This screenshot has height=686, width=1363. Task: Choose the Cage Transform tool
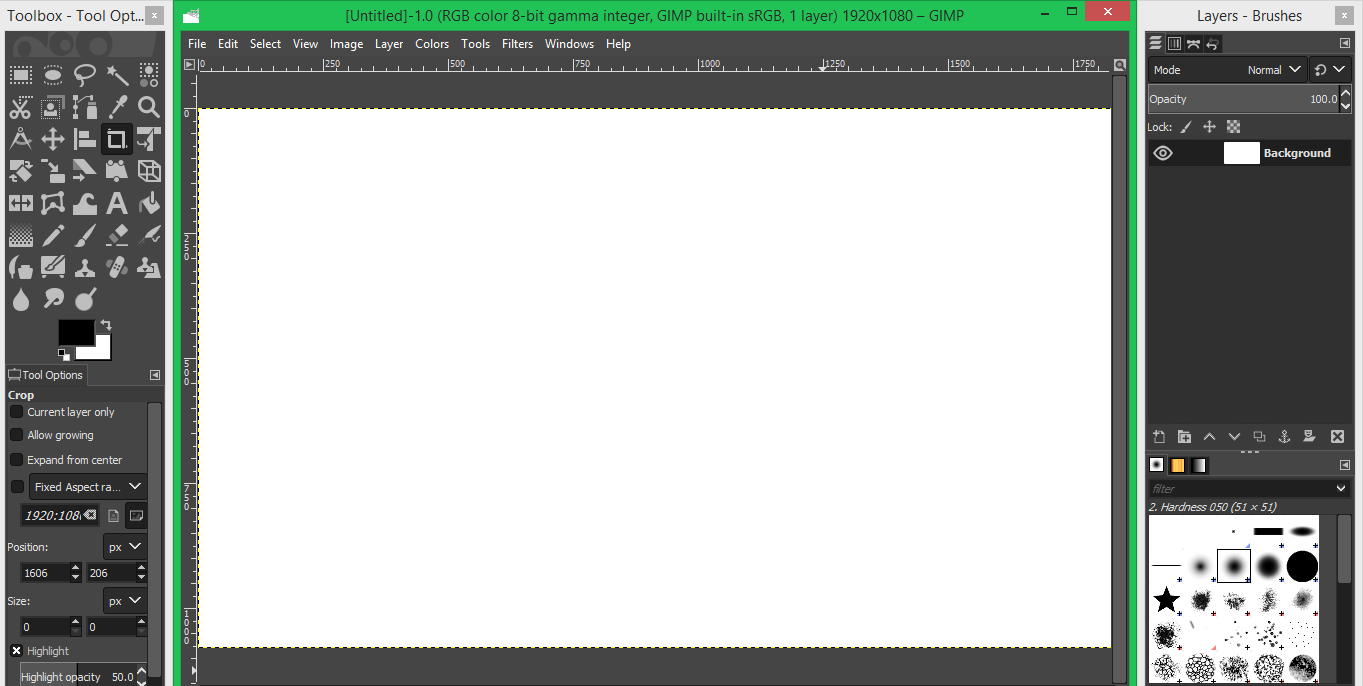(53, 203)
